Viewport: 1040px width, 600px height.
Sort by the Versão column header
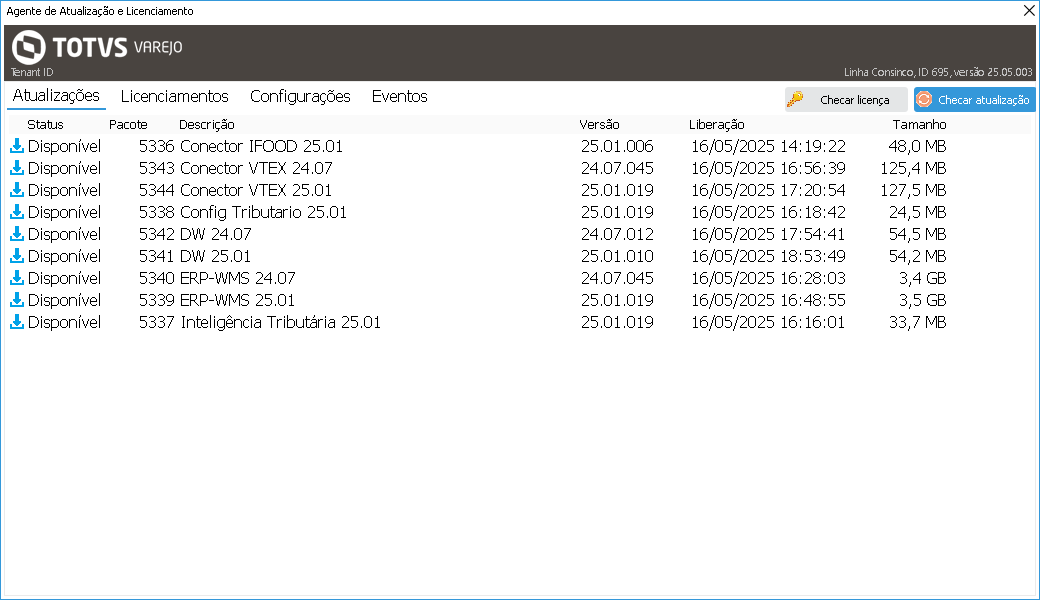click(x=599, y=125)
